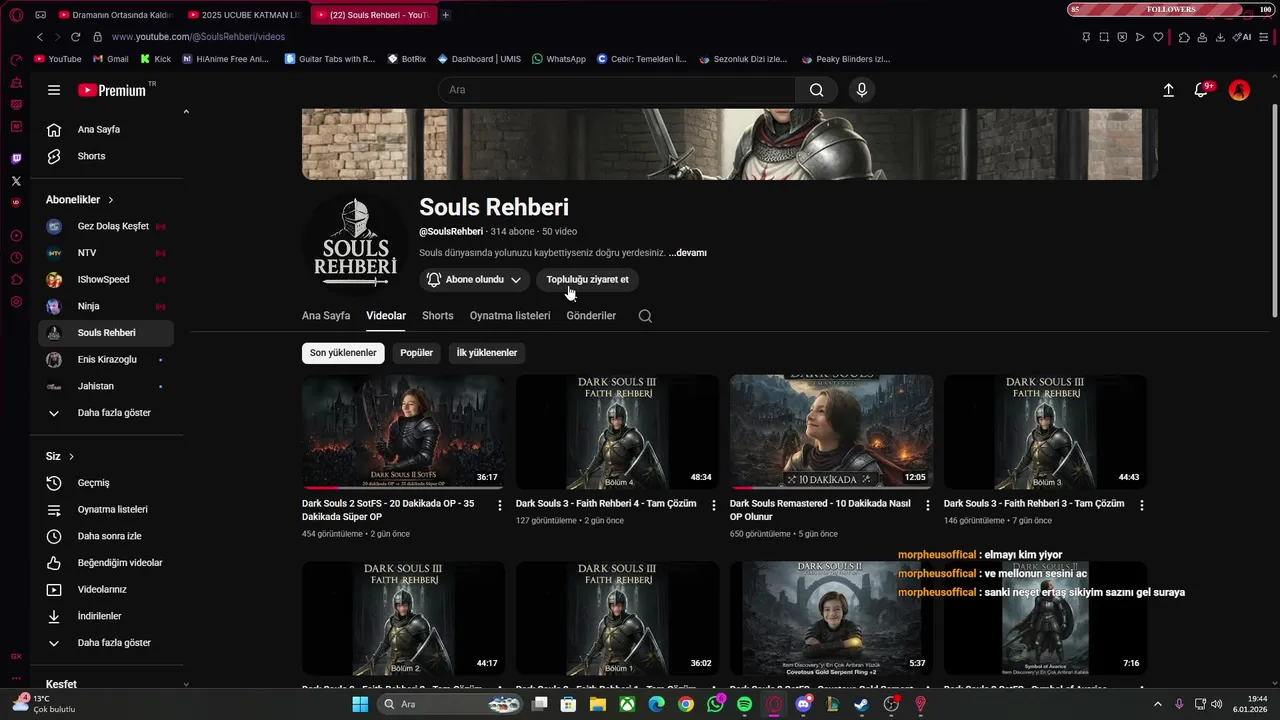Click the browser address bar URL
The height and width of the screenshot is (720, 1280).
tap(198, 37)
